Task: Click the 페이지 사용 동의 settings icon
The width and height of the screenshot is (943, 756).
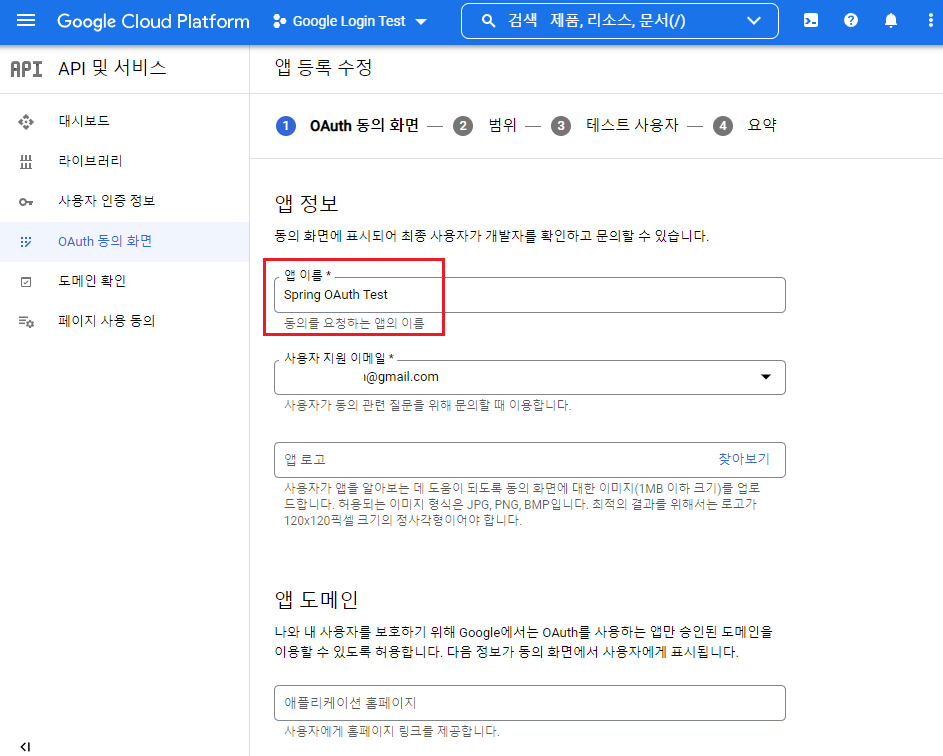Action: [x=26, y=322]
